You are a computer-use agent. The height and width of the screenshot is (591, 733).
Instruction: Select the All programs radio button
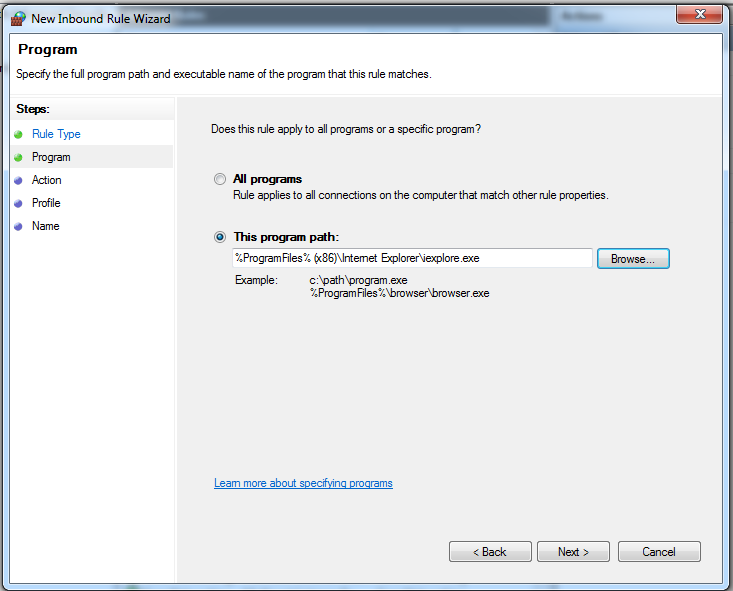(x=220, y=179)
